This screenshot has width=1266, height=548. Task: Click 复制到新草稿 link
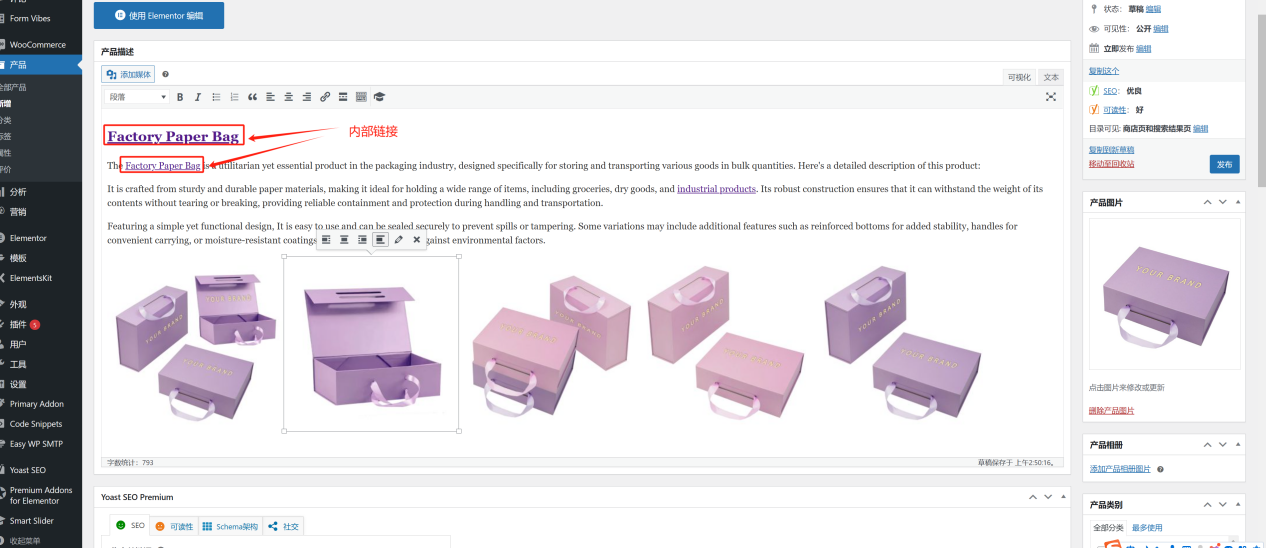tap(1111, 149)
